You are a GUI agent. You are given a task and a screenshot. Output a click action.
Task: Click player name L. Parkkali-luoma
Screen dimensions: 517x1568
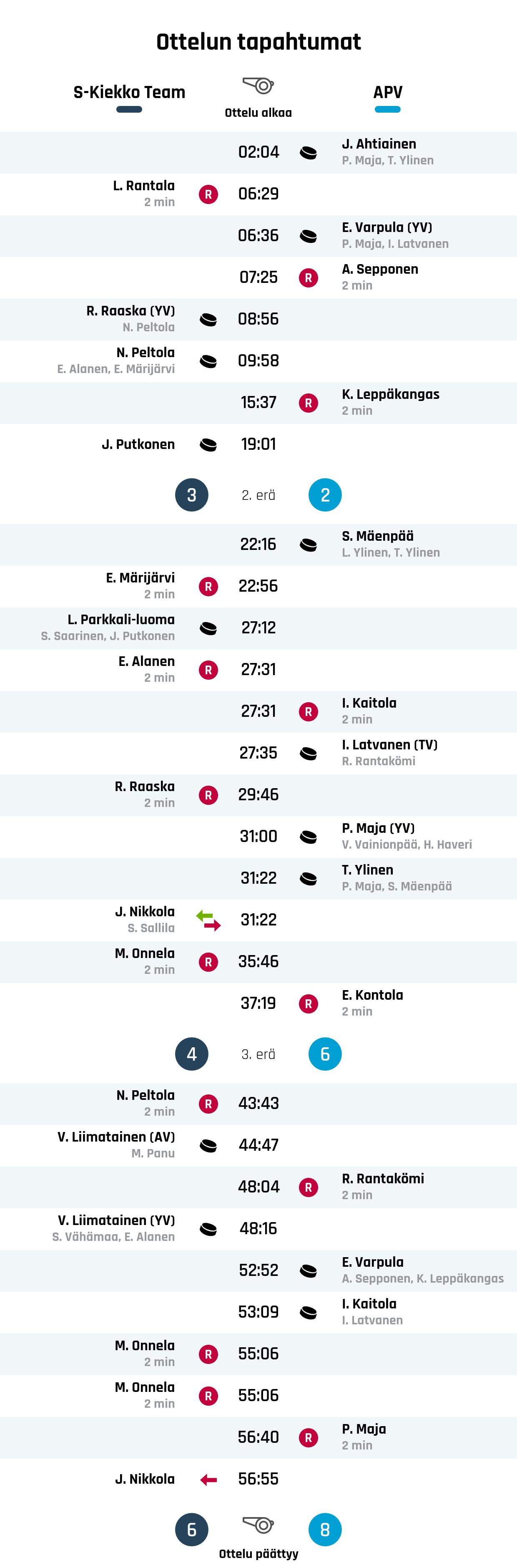coord(121,620)
